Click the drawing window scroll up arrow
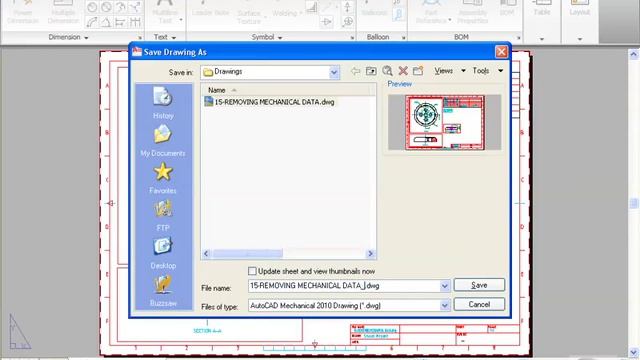 pos(633,54)
